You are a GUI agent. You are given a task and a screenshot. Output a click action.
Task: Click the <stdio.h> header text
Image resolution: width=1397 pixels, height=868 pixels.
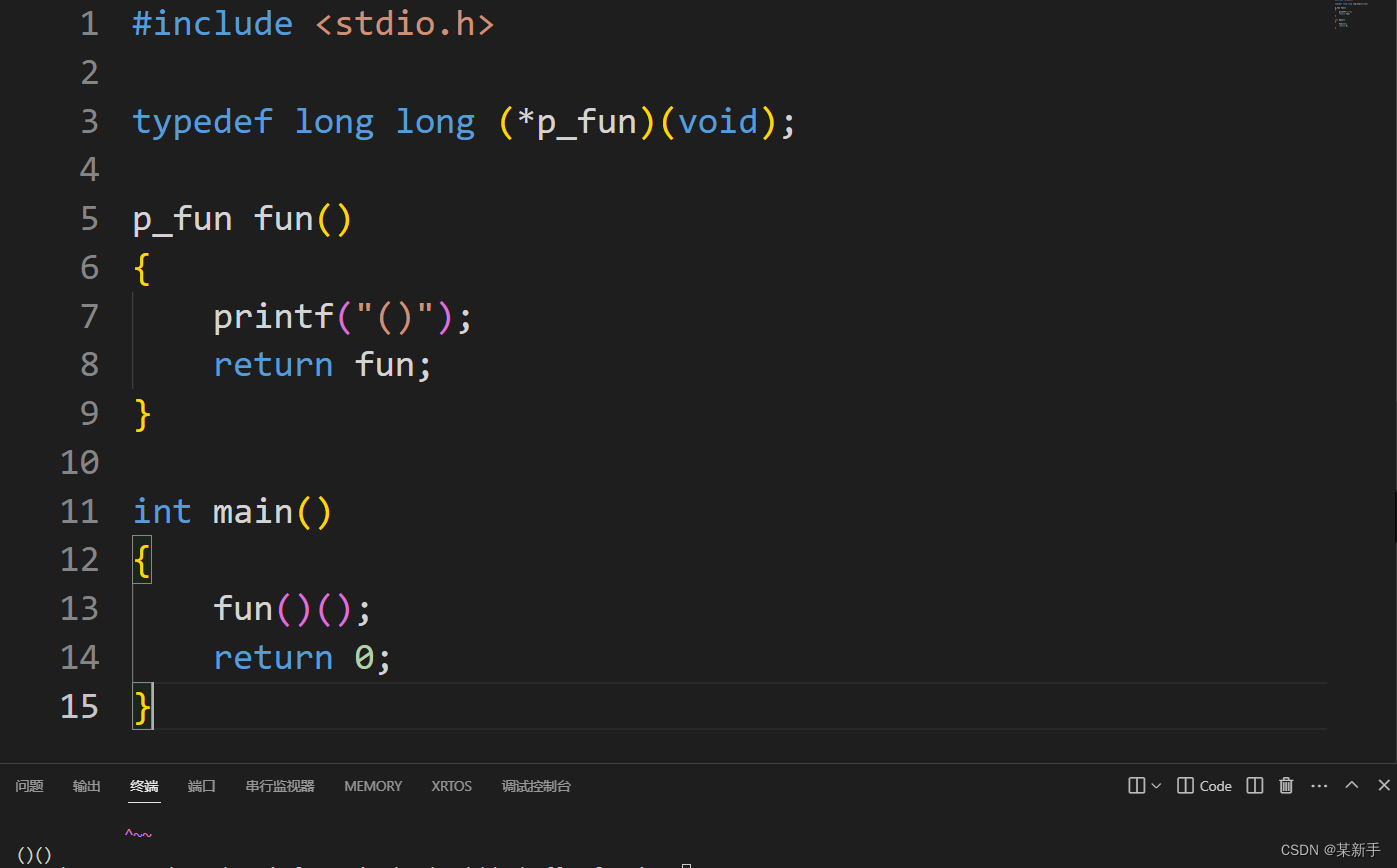[x=404, y=24]
